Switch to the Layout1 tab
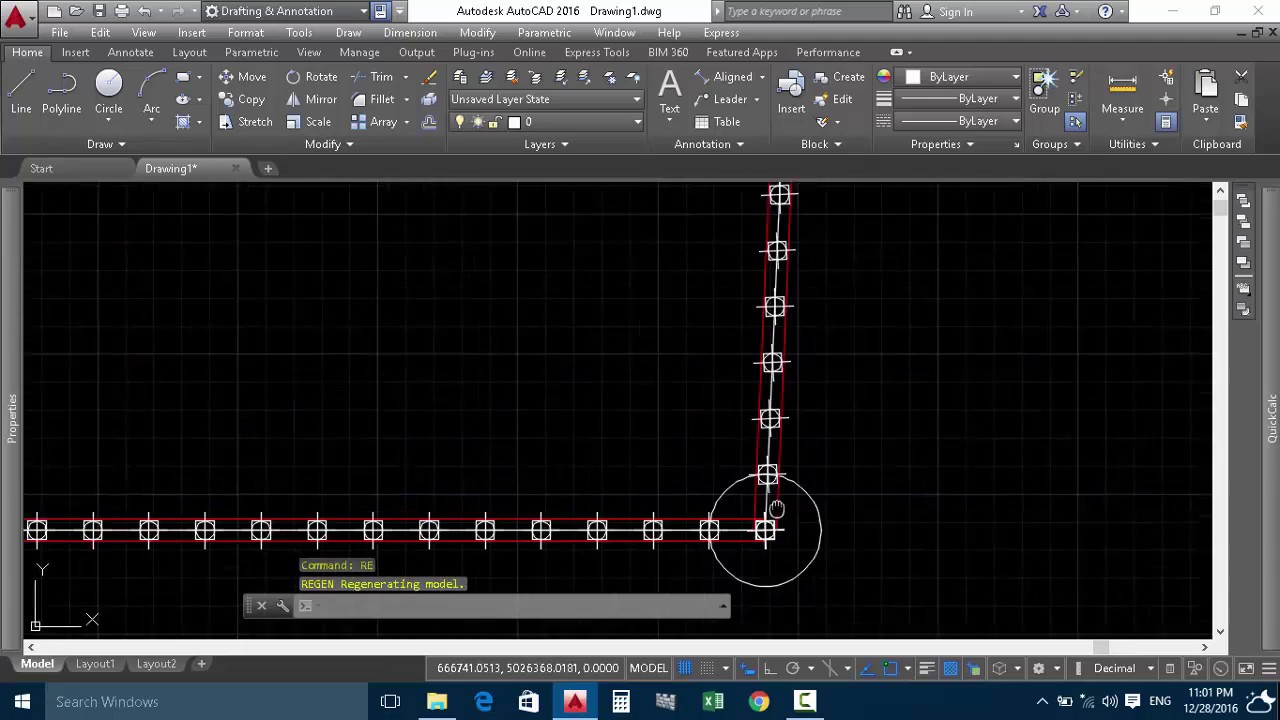The height and width of the screenshot is (720, 1280). point(95,664)
